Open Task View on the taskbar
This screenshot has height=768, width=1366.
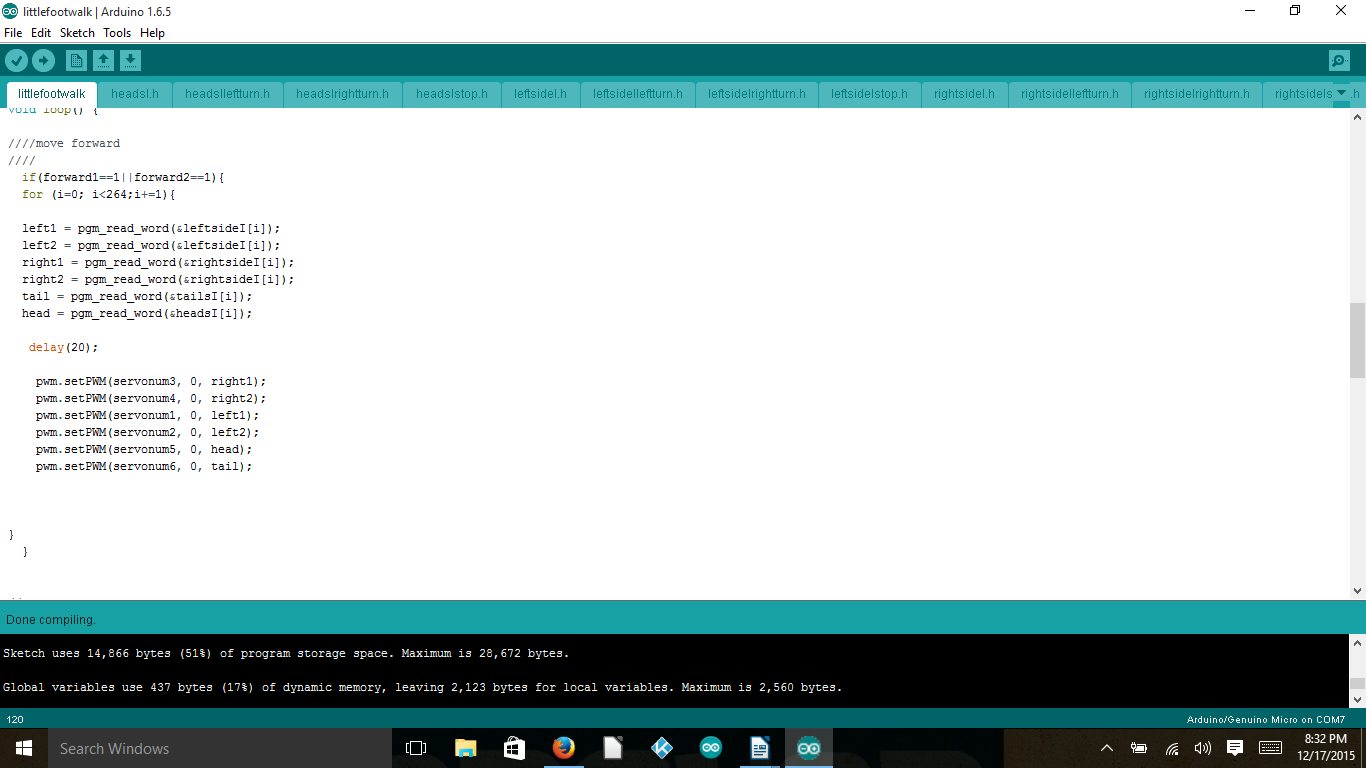coord(416,748)
